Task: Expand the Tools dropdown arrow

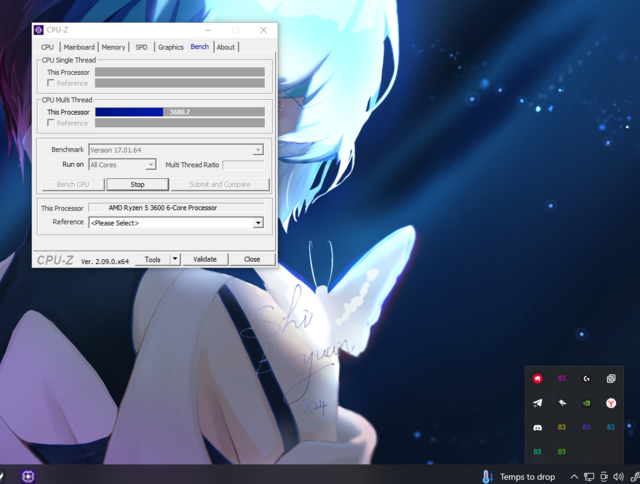Action: tap(175, 259)
